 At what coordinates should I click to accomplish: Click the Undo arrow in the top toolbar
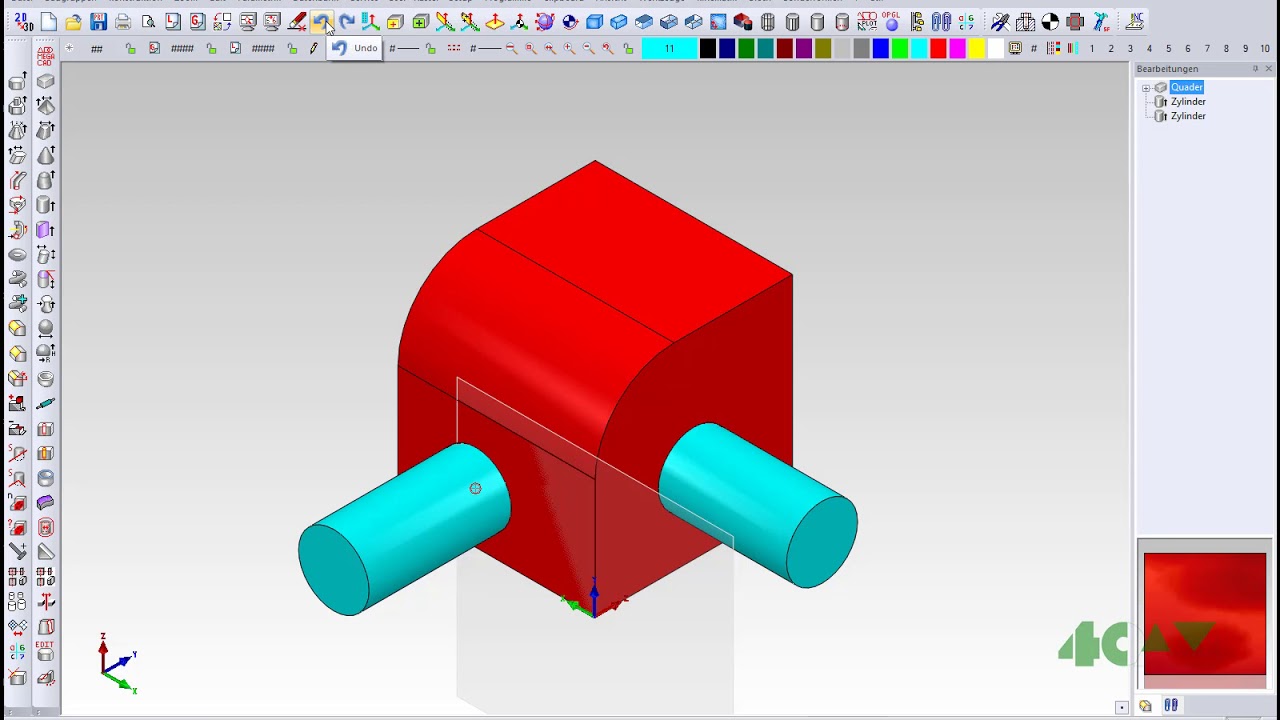(x=321, y=22)
